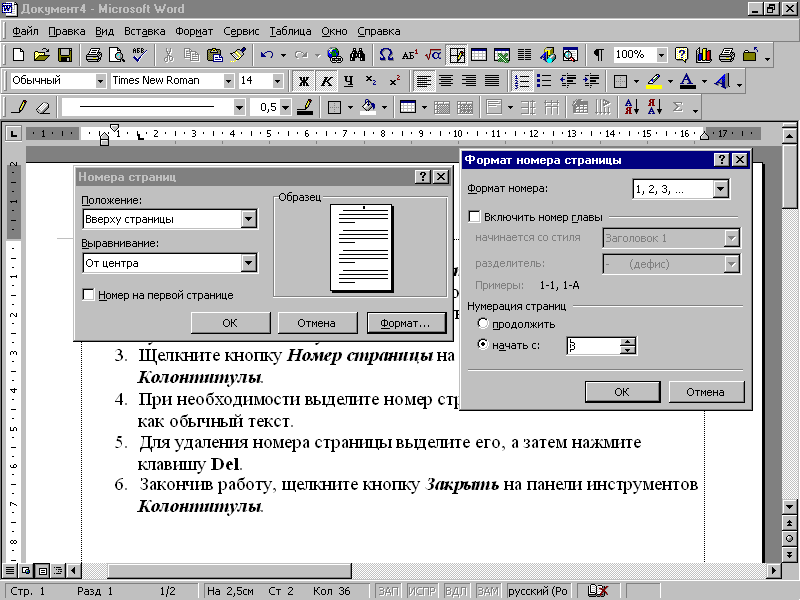Enable the Включить номер главы checkbox

(474, 217)
